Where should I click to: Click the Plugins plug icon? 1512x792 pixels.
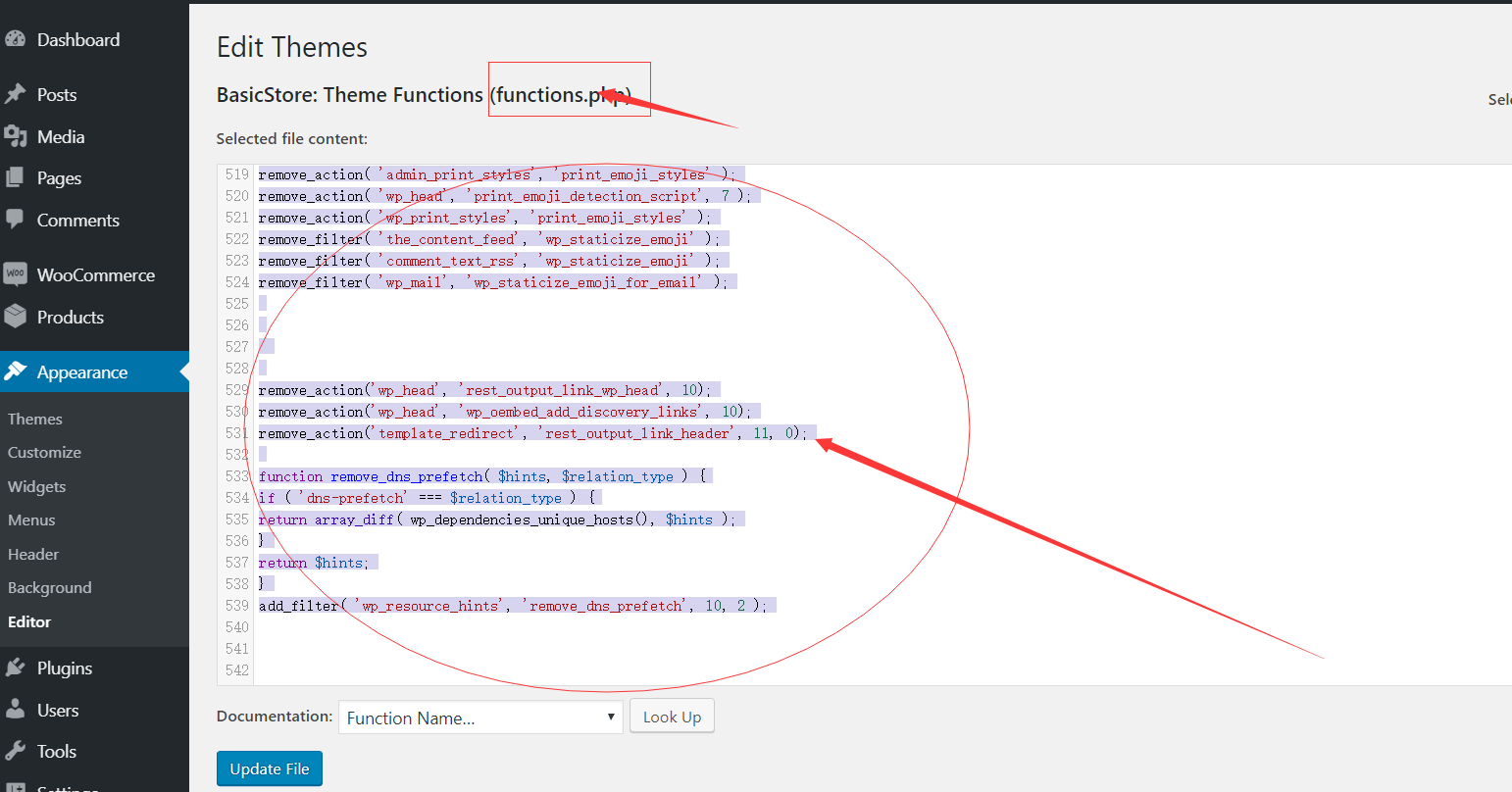tap(16, 668)
